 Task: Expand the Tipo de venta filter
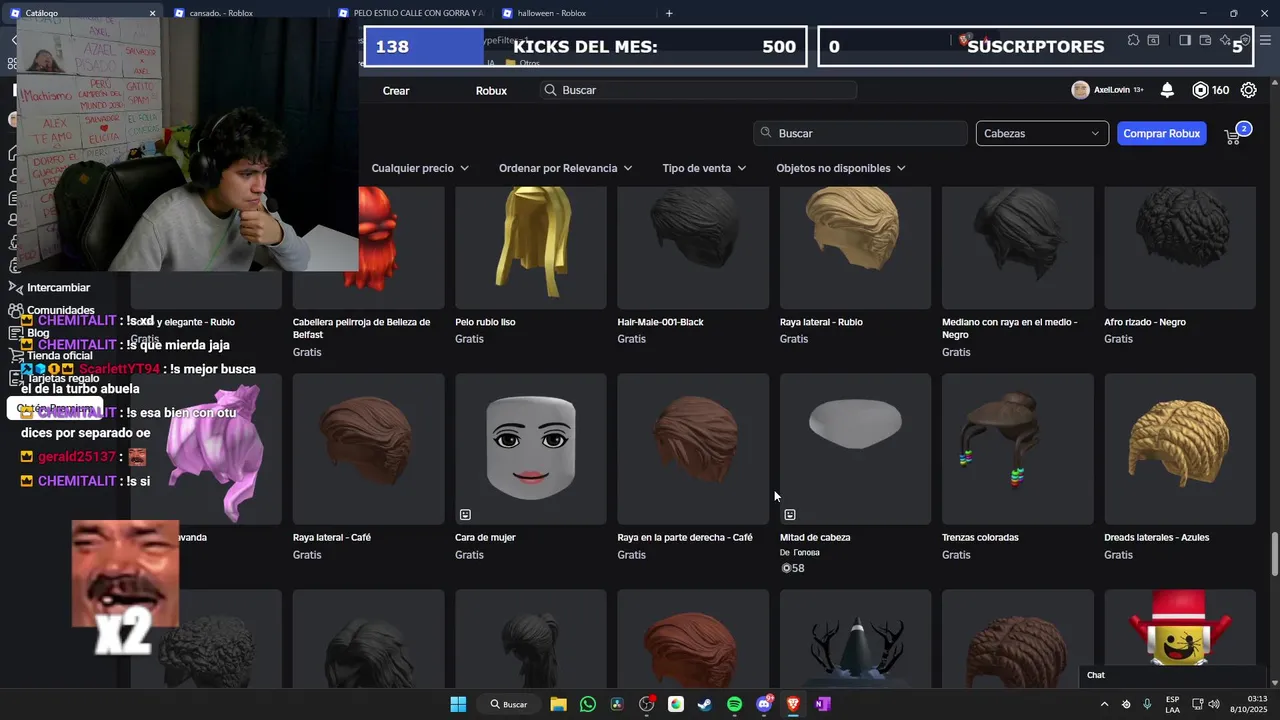point(704,168)
